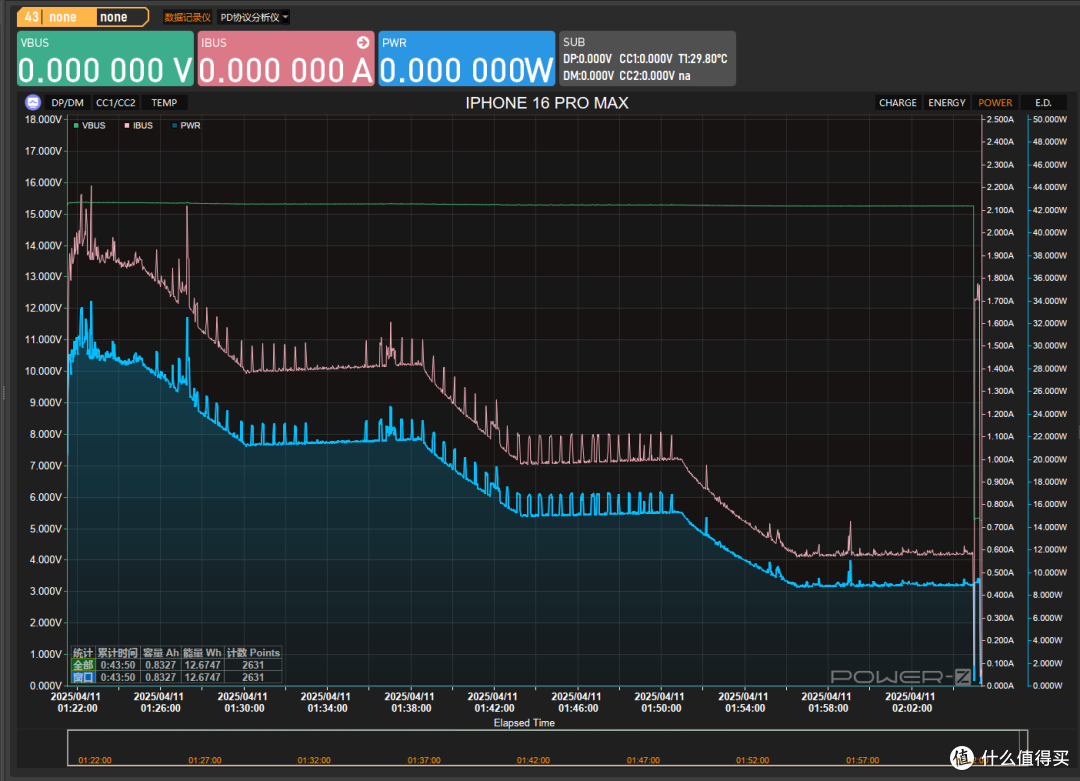
Task: Click the 计数 Points column header
Action: [253, 653]
